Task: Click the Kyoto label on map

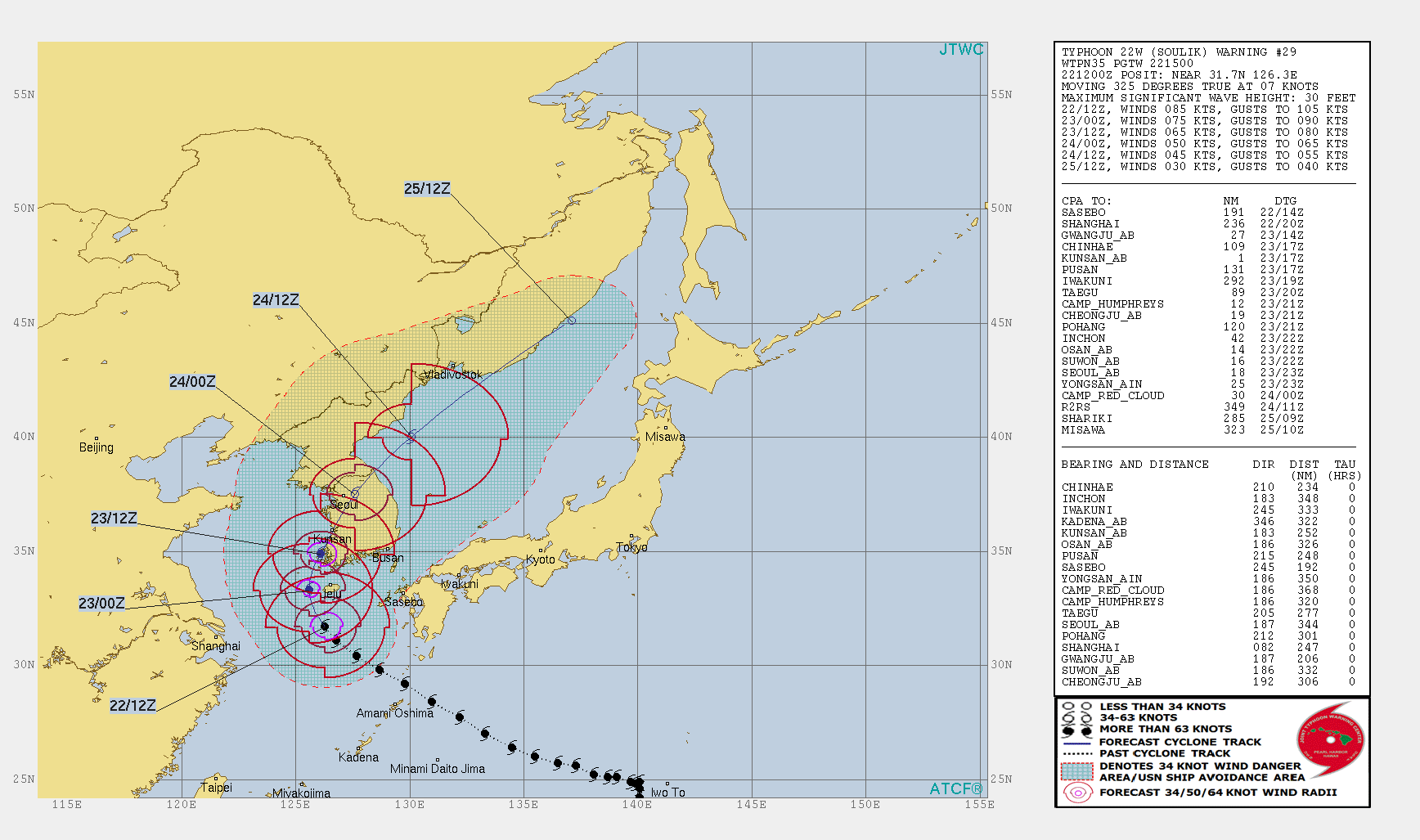Action: coord(541,559)
